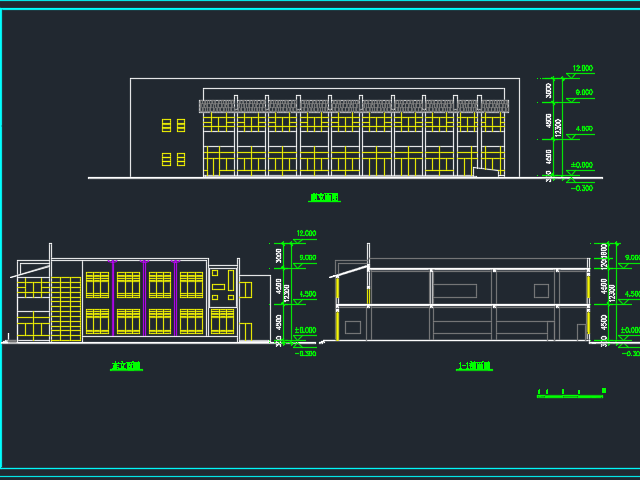Click the patterned roof band on the top elevation
640x480 pixels.
click(354, 106)
